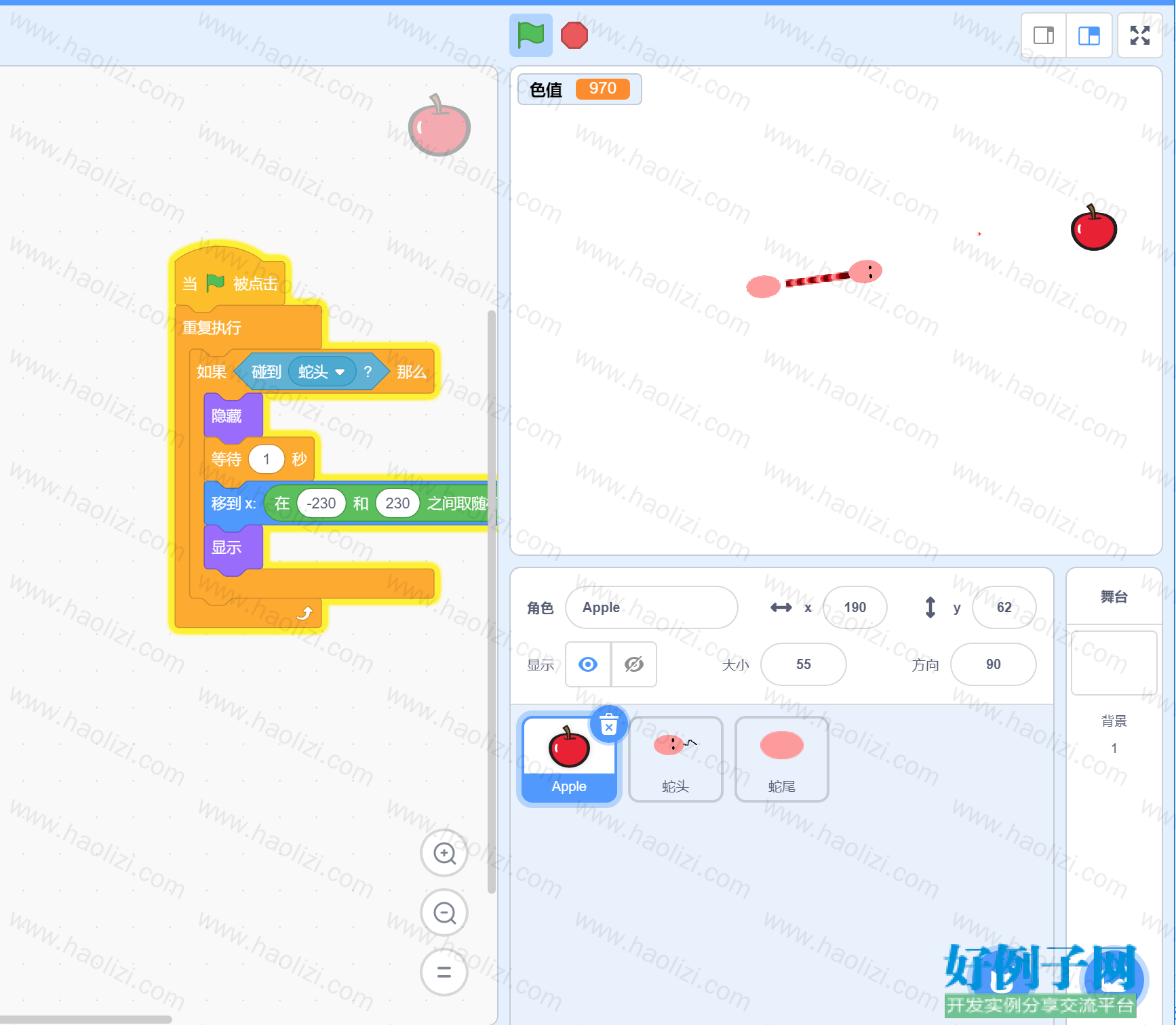Edit the wait seconds value 1
This screenshot has width=1176, height=1025.
[x=266, y=460]
